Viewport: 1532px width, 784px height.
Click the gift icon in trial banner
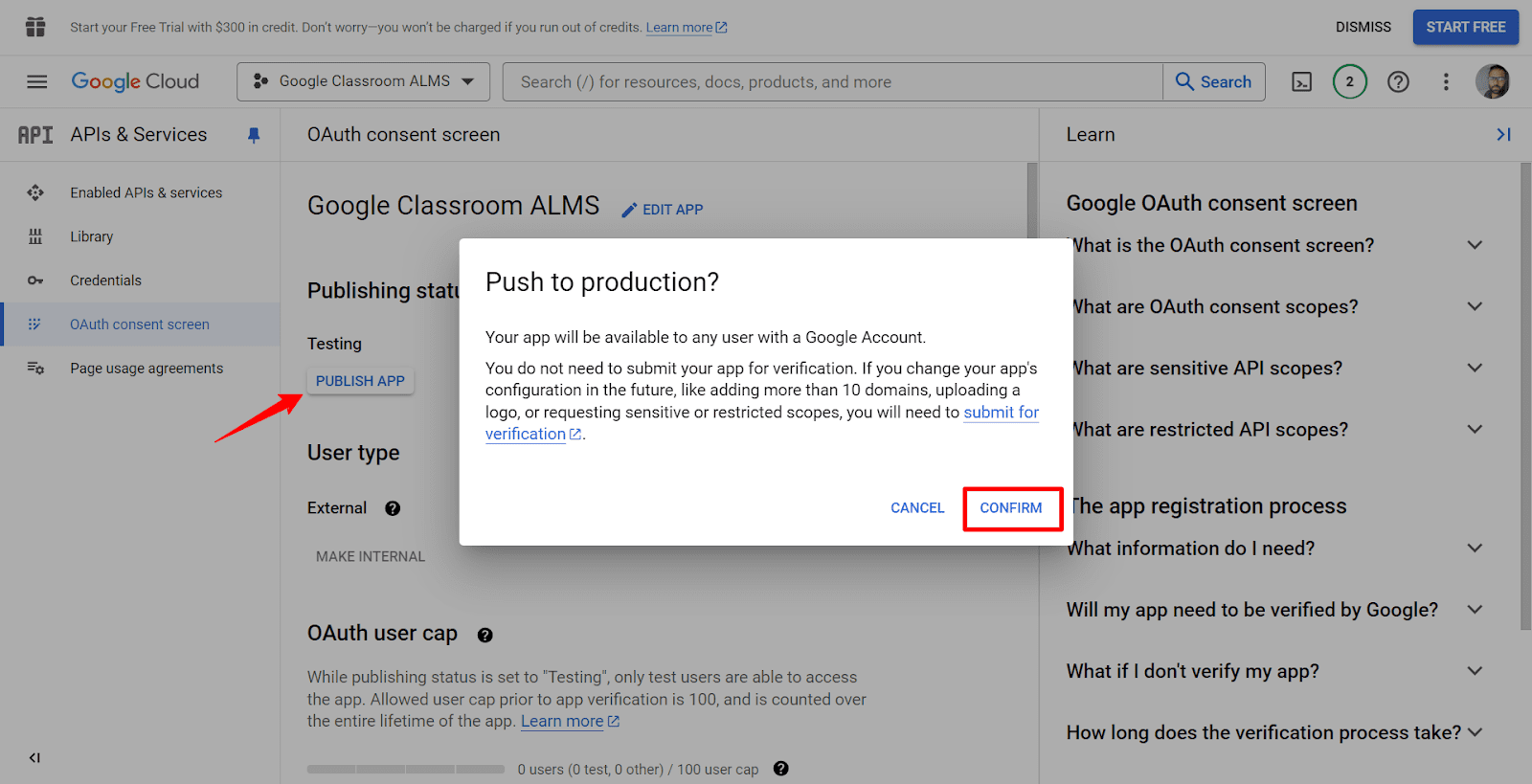(35, 27)
